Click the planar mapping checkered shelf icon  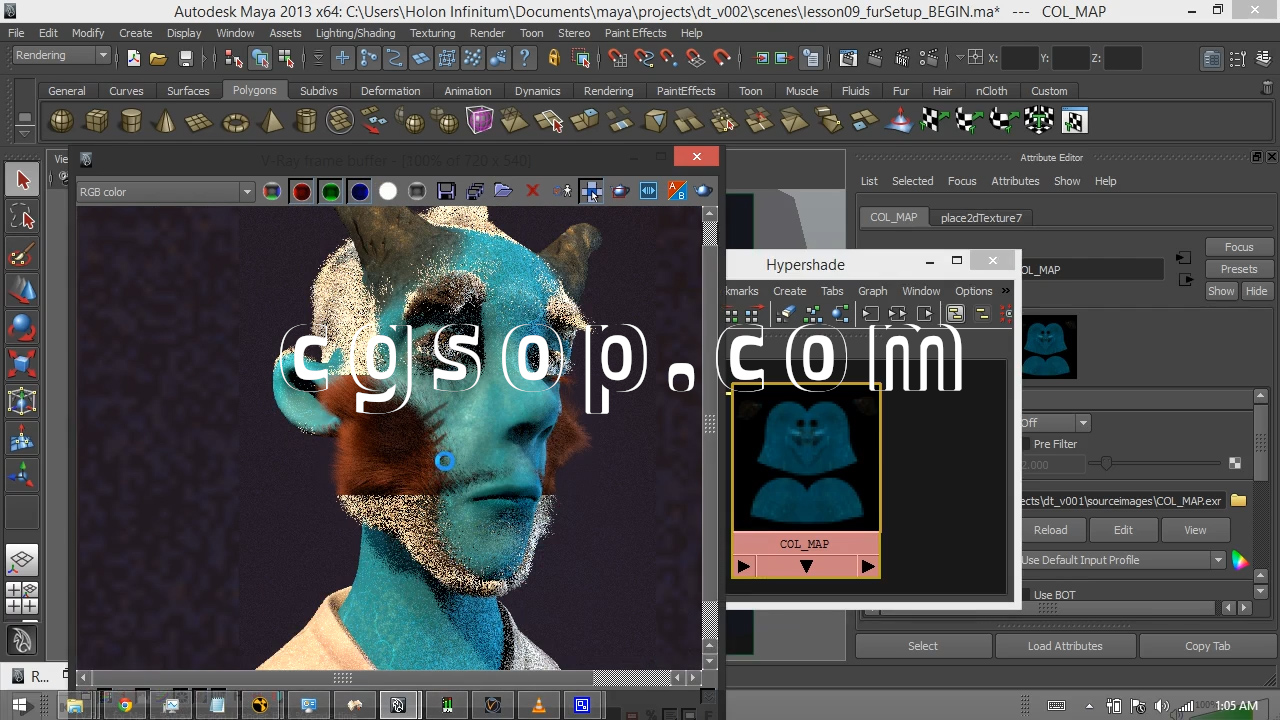tap(934, 122)
